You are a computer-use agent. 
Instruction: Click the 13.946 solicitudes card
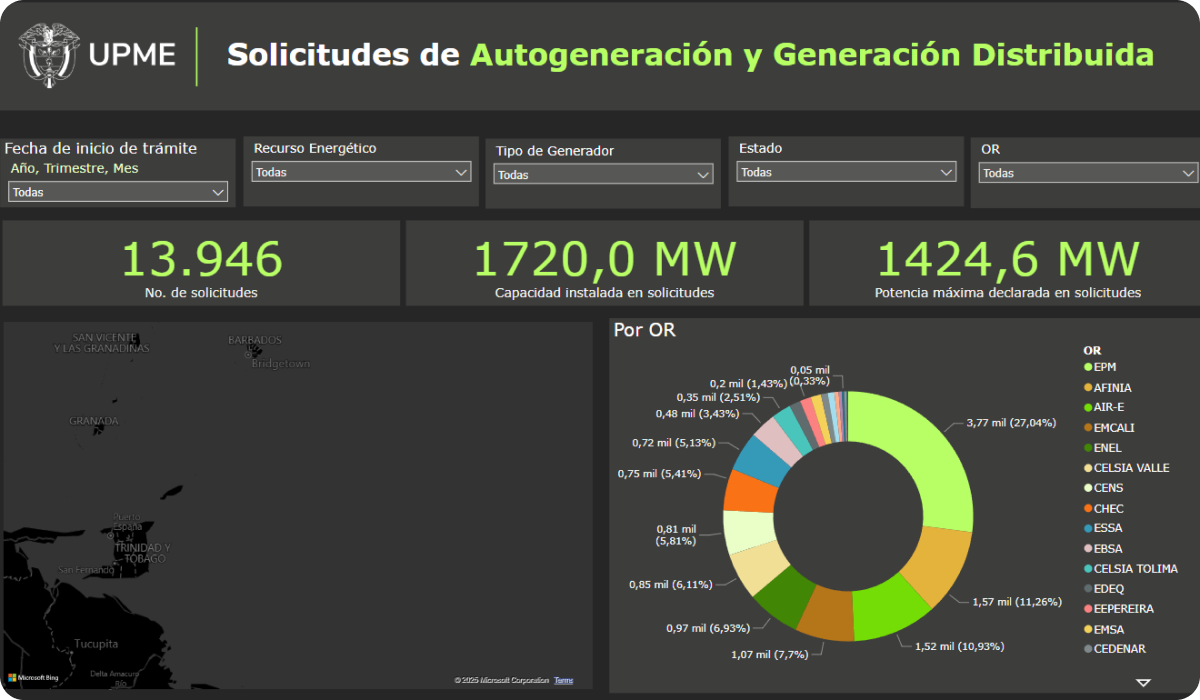pos(201,263)
